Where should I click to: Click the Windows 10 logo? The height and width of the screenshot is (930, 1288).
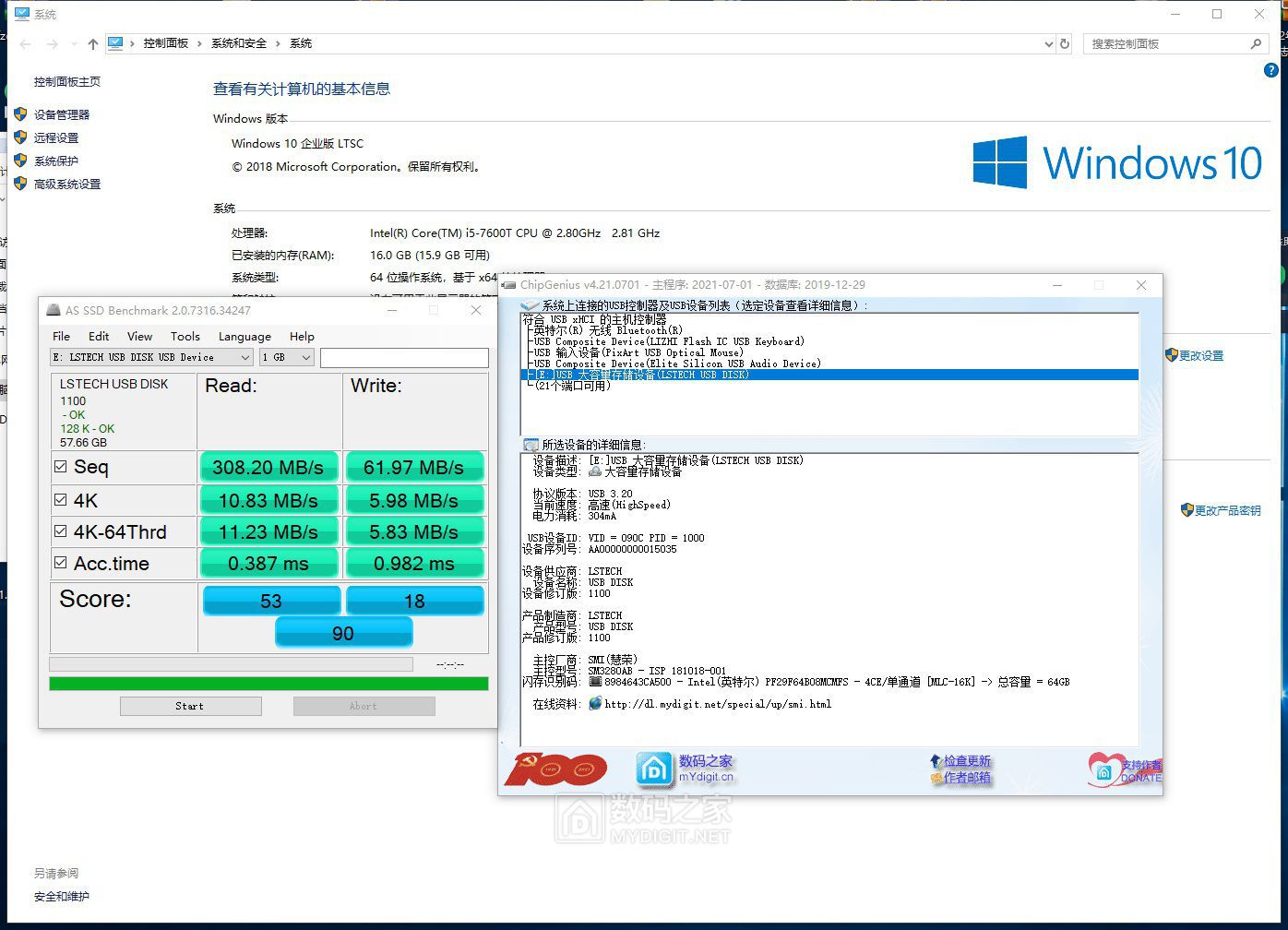pyautogui.click(x=1117, y=162)
